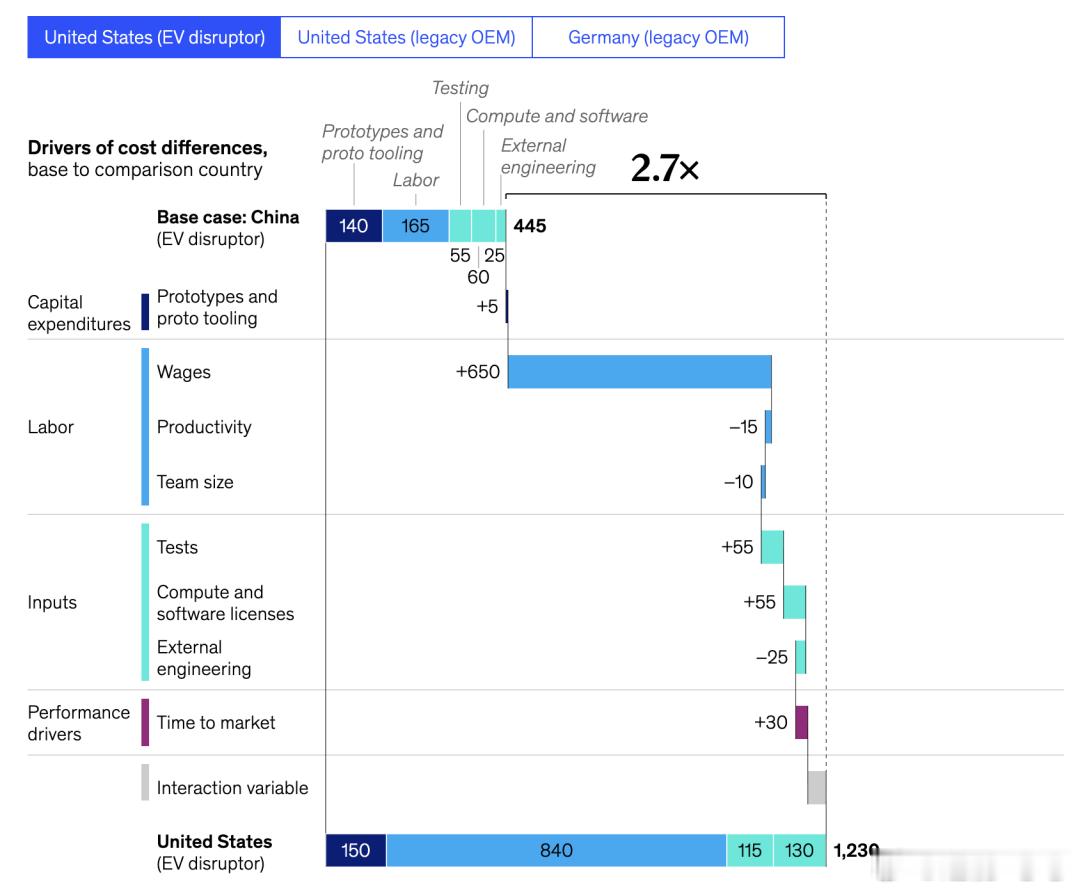1080x892 pixels.
Task: Click the 150 segment of United States bar
Action: (x=356, y=850)
